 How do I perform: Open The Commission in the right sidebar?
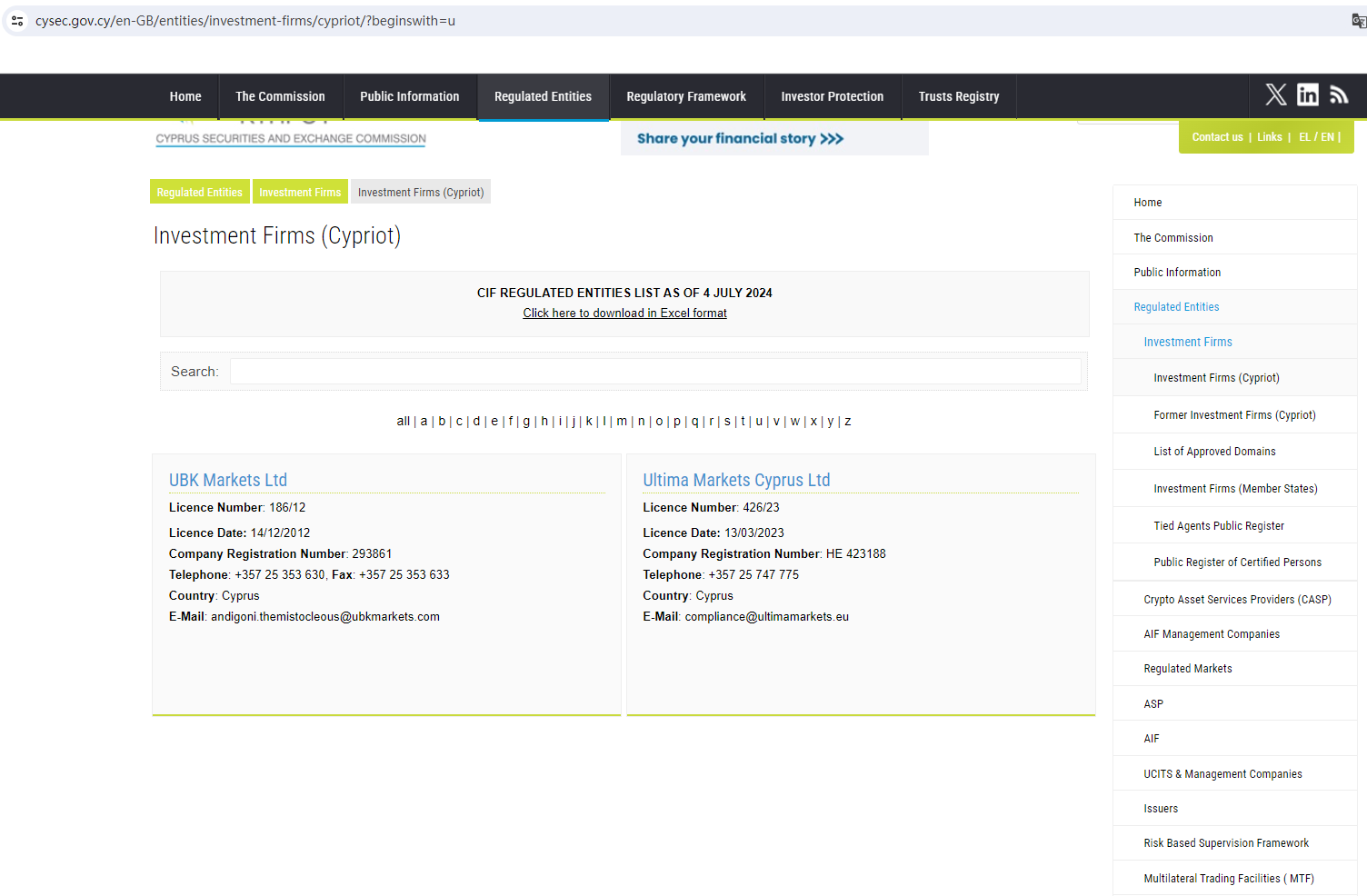pos(1235,238)
